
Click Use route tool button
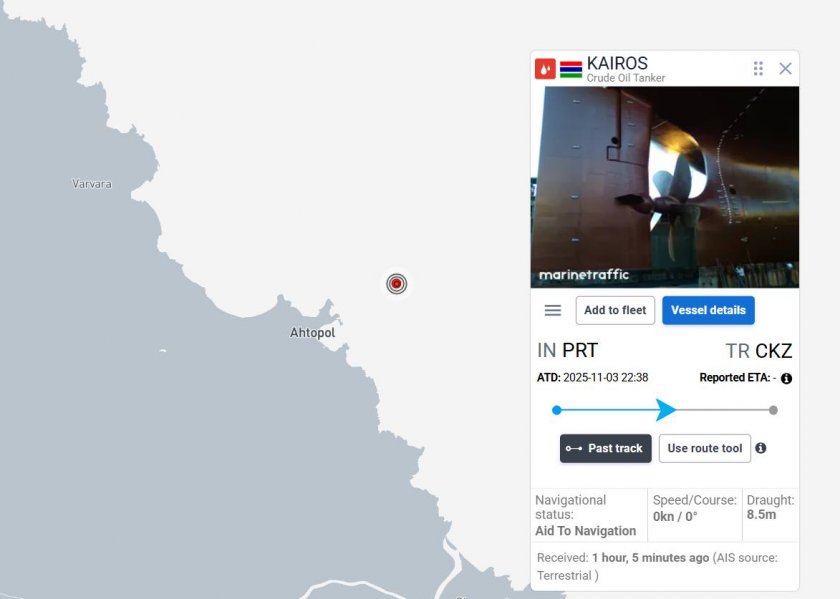coord(704,448)
